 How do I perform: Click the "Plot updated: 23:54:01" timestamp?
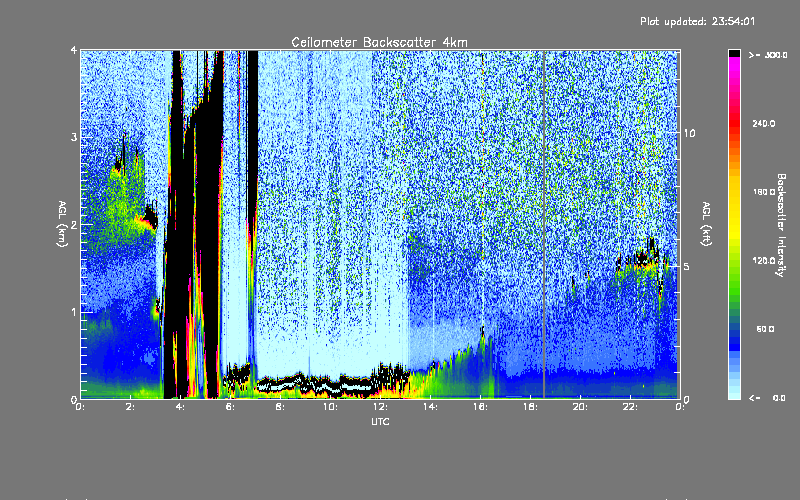(697, 21)
